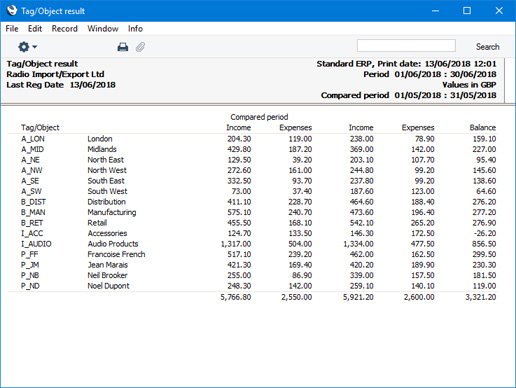This screenshot has height=388, width=516.
Task: Click Audio Products balance 856.50
Action: pos(484,244)
